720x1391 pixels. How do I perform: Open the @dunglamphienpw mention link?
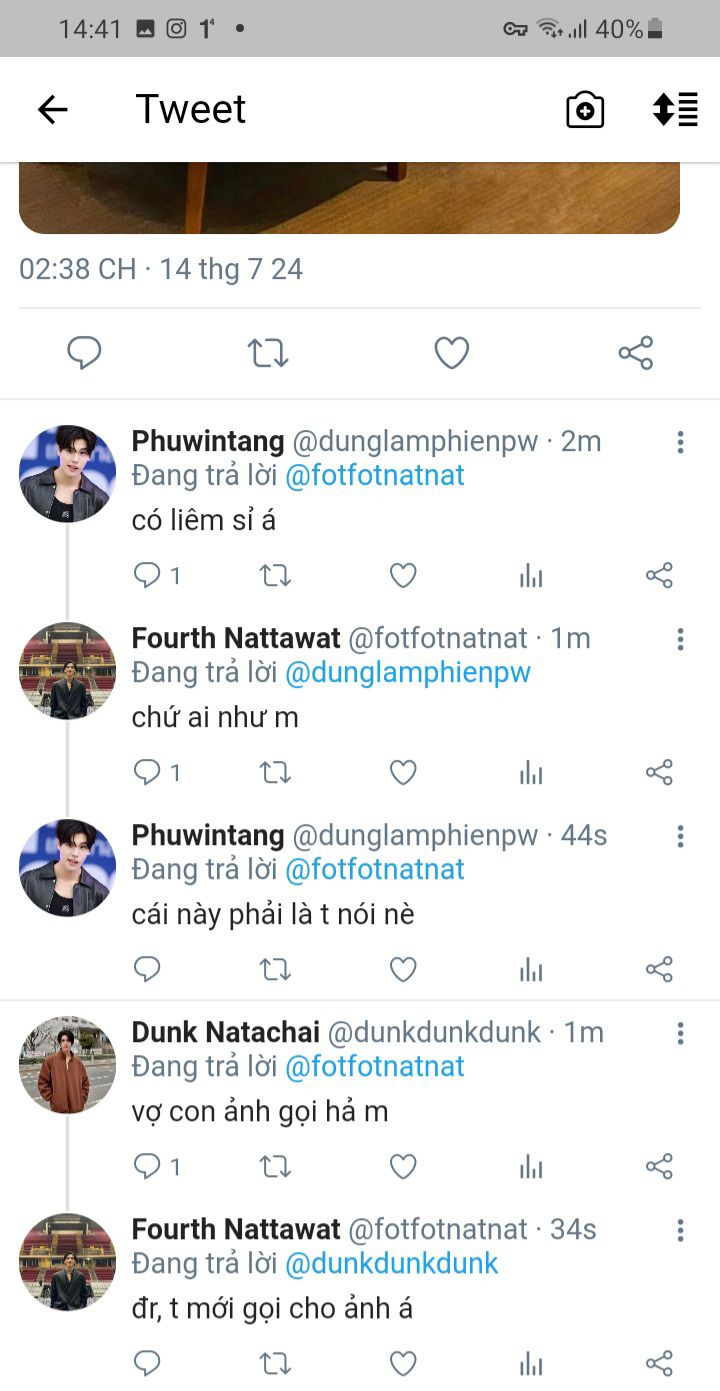[408, 673]
